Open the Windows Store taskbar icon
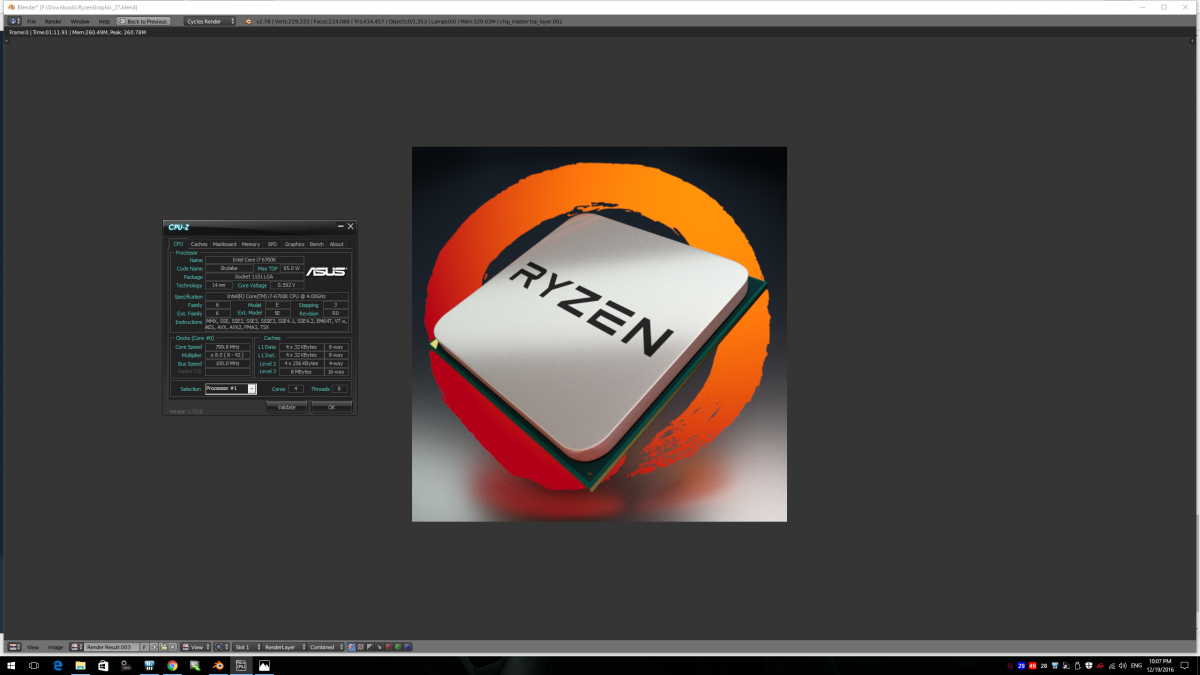 point(103,665)
